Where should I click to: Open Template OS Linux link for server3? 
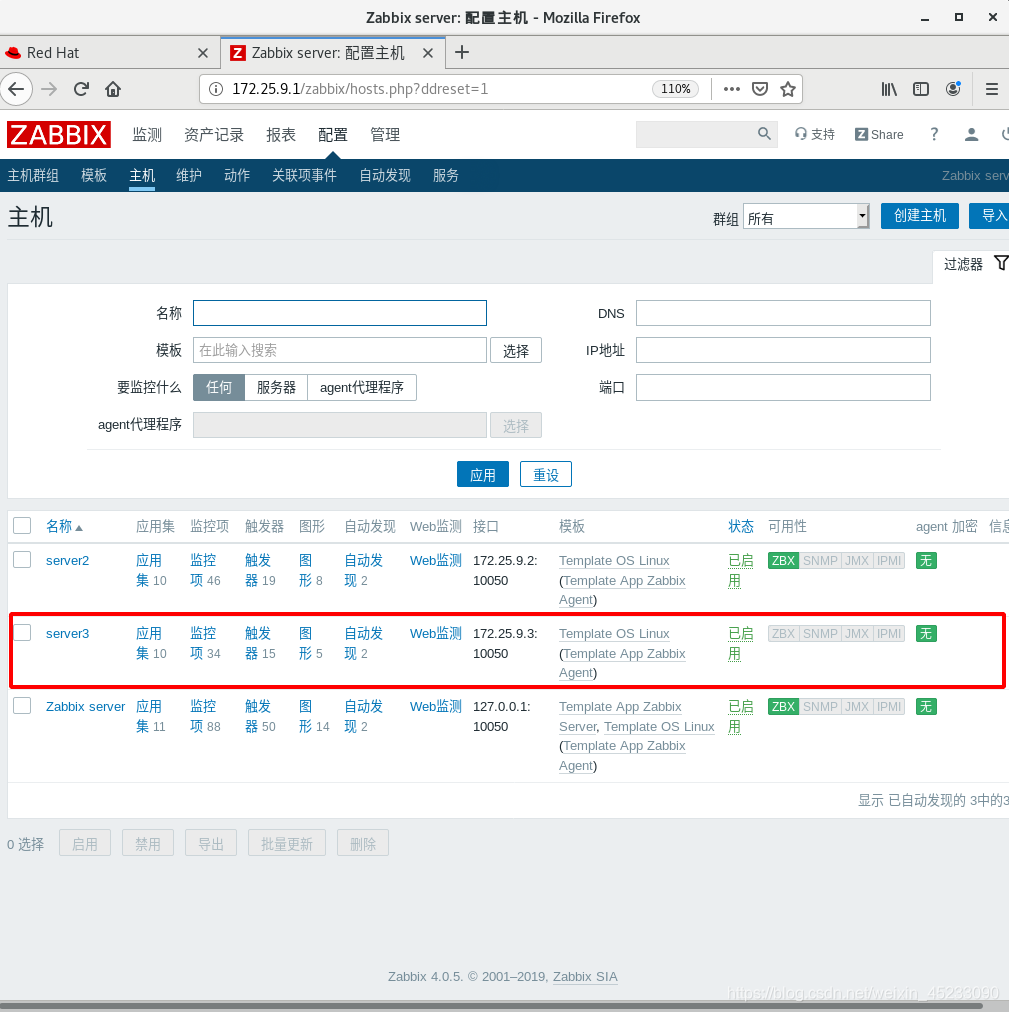point(614,634)
